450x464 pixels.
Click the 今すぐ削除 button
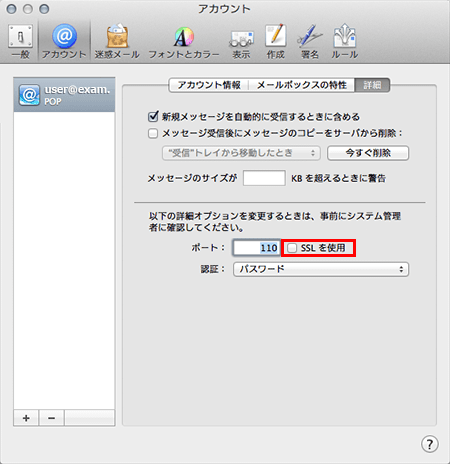click(368, 153)
